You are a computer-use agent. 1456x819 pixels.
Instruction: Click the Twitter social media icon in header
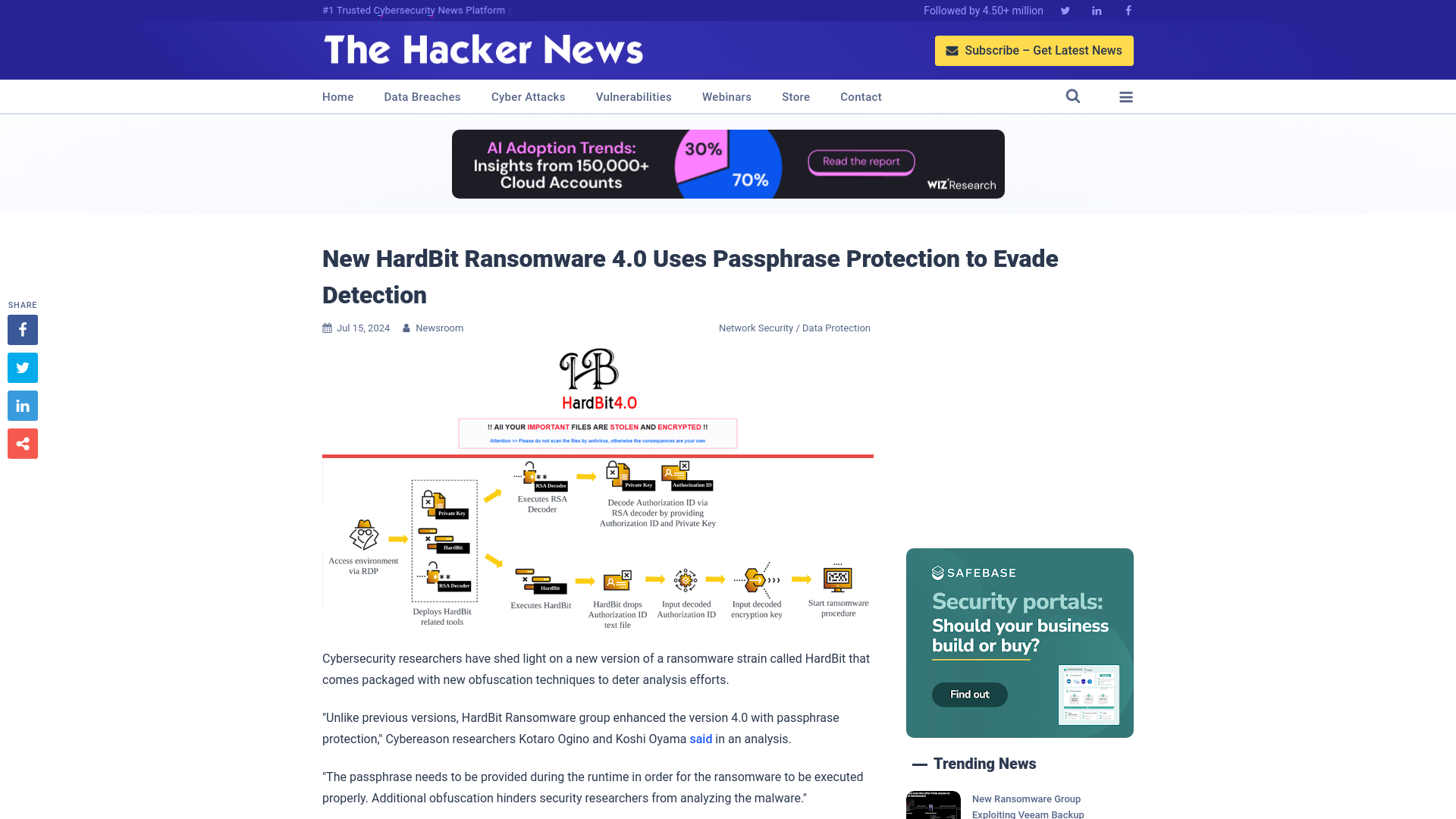click(x=1065, y=10)
